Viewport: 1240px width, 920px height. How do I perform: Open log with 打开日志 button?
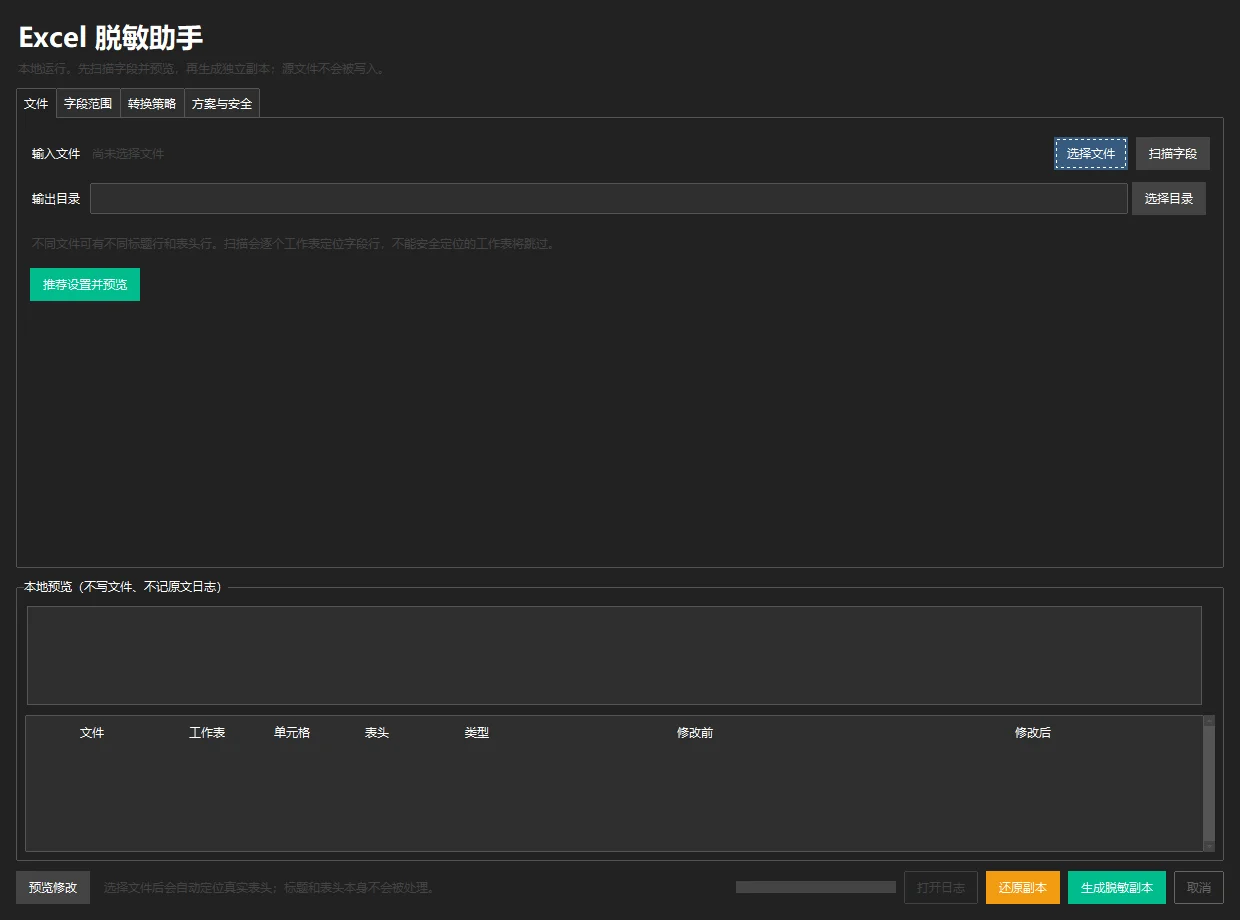(x=941, y=888)
